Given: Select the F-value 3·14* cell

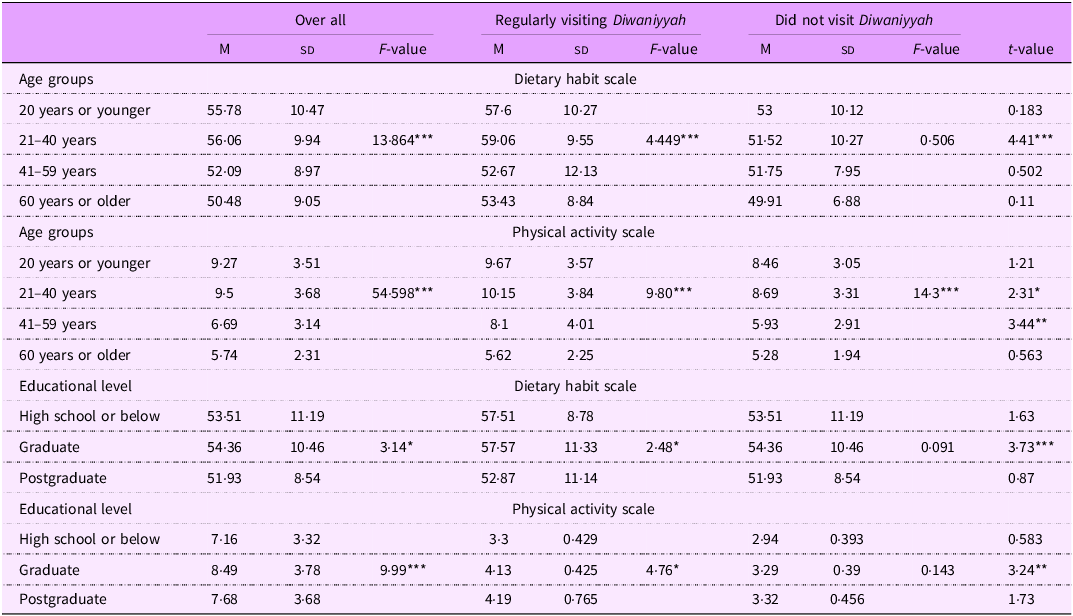Looking at the screenshot, I should (396, 448).
